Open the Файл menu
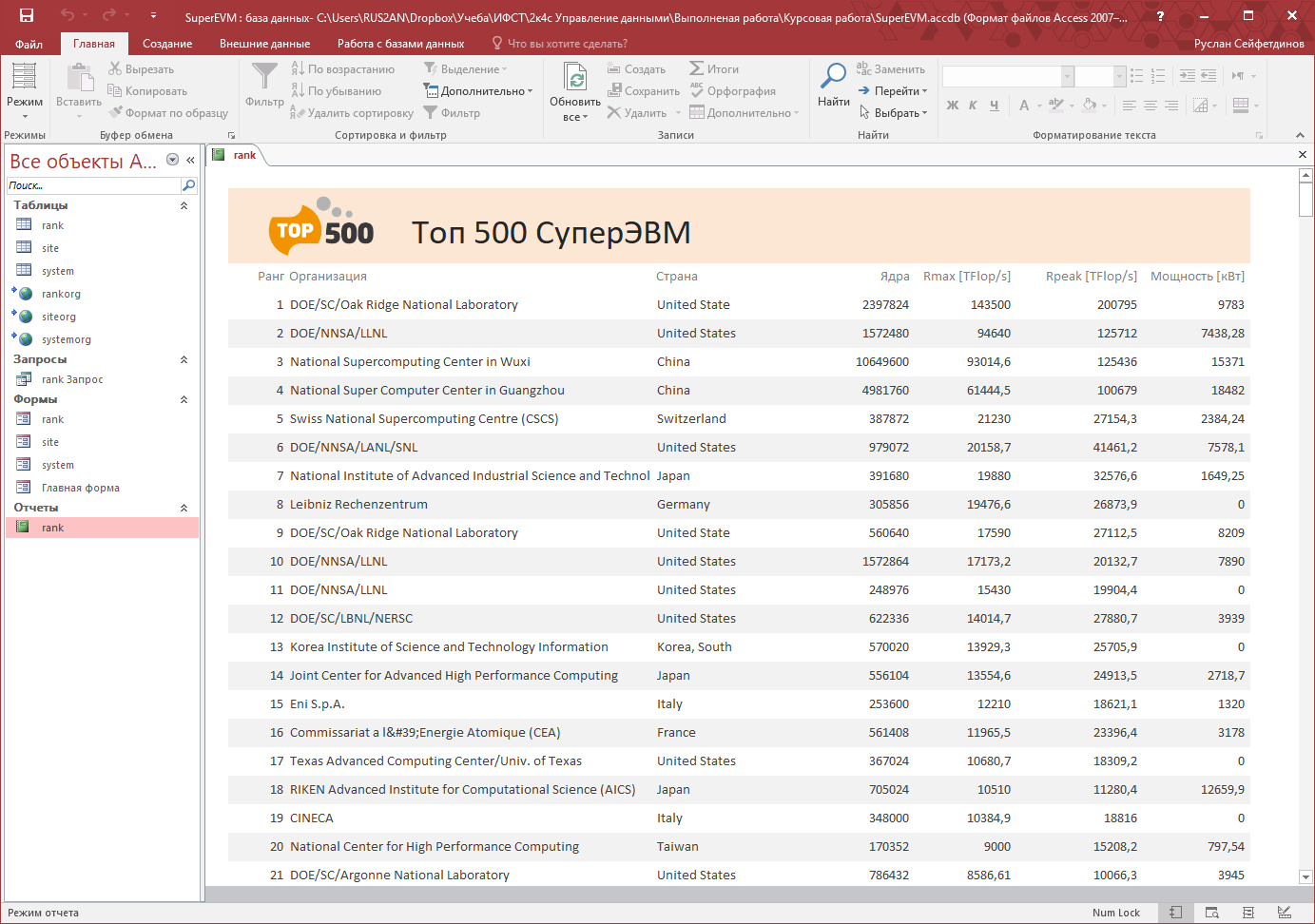The height and width of the screenshot is (924, 1315). tap(29, 44)
